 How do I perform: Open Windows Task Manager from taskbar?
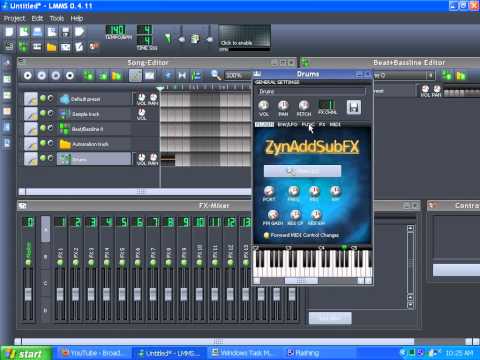click(244, 353)
